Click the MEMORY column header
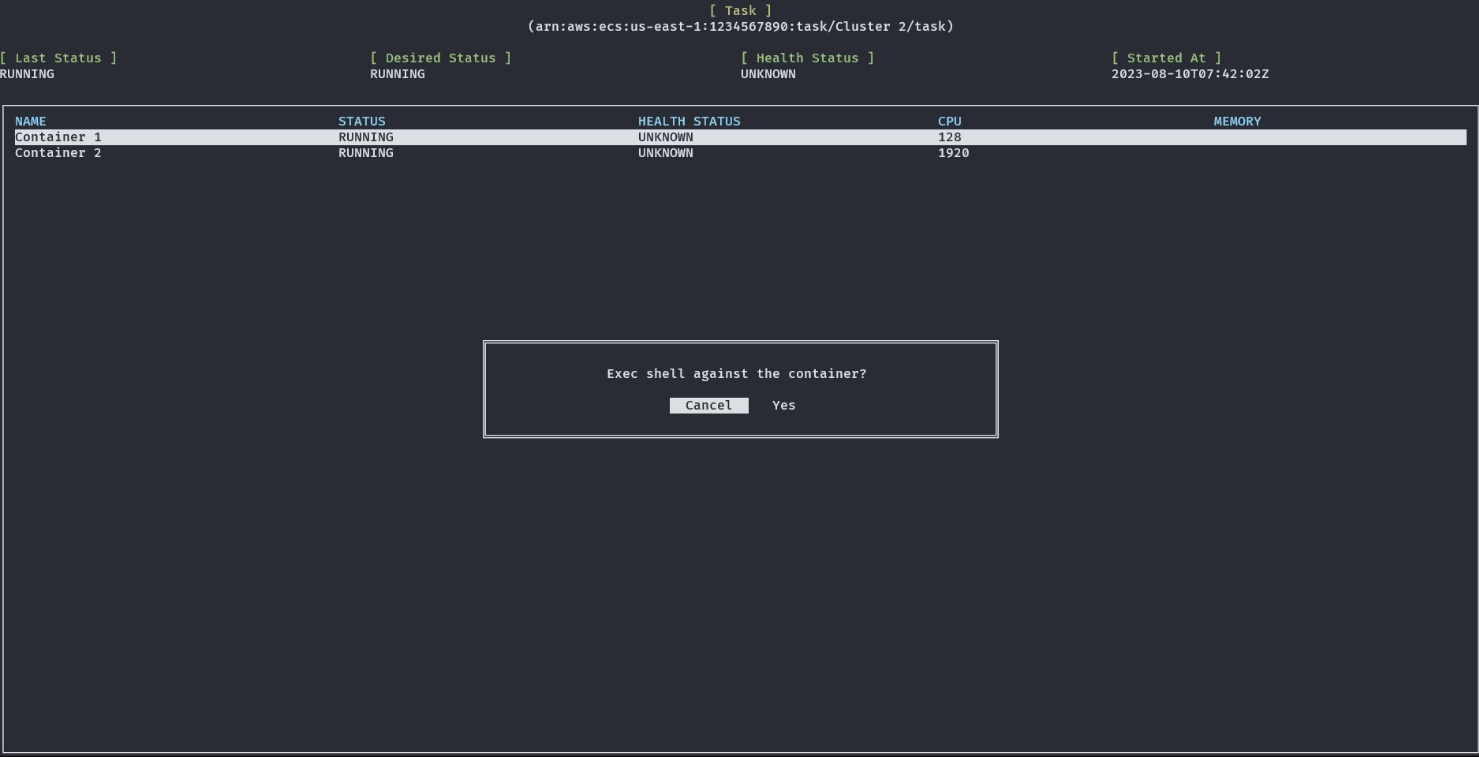 tap(1238, 121)
